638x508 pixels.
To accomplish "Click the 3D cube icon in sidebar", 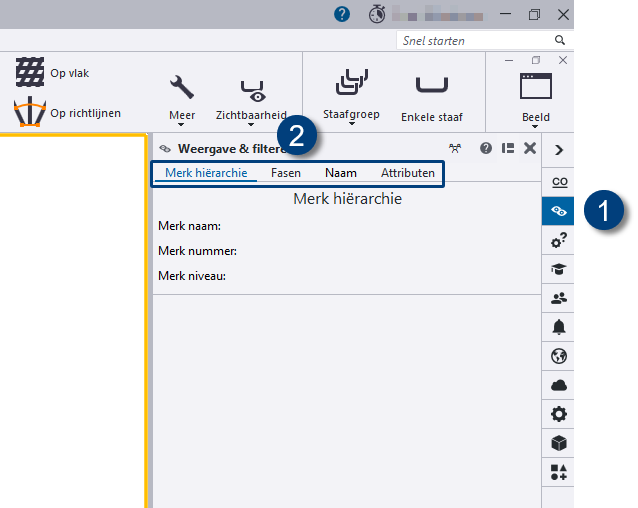I will (x=558, y=443).
